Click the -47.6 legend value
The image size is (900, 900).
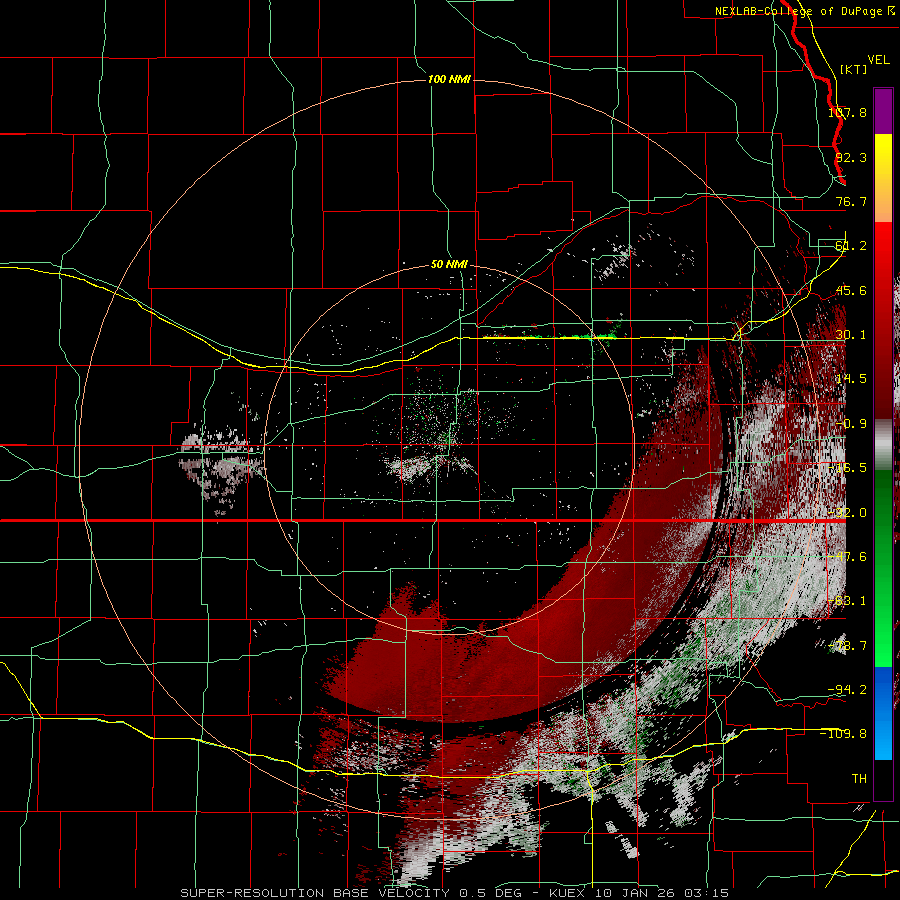[x=847, y=557]
